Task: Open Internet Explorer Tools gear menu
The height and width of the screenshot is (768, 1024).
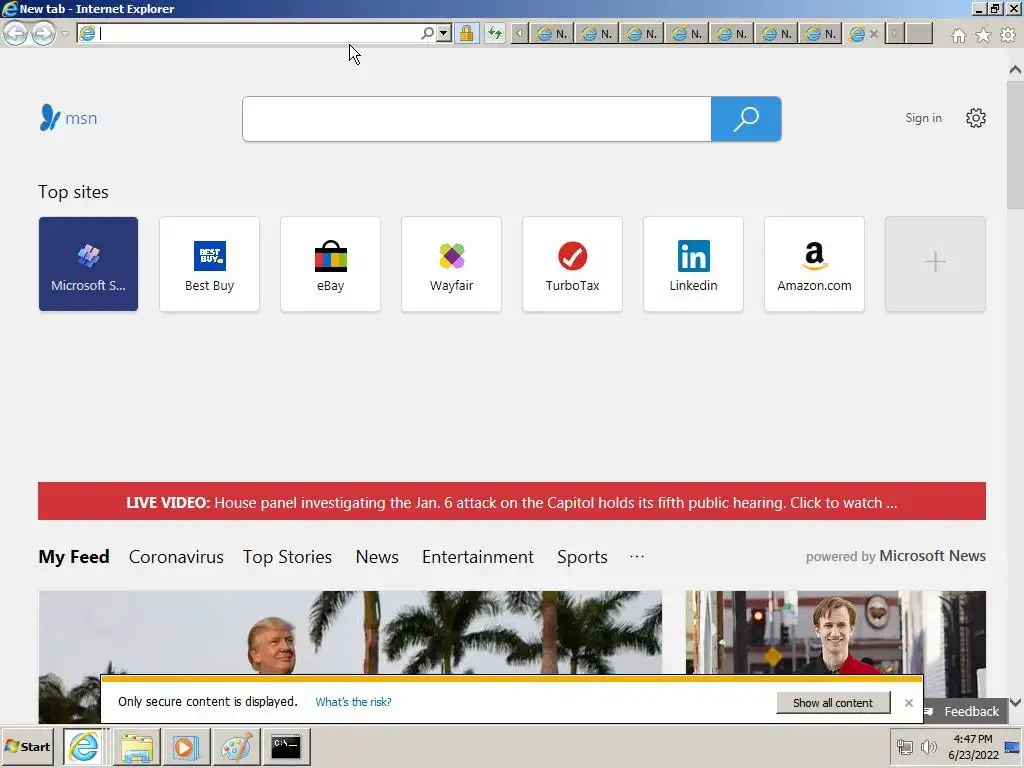Action: [1008, 35]
